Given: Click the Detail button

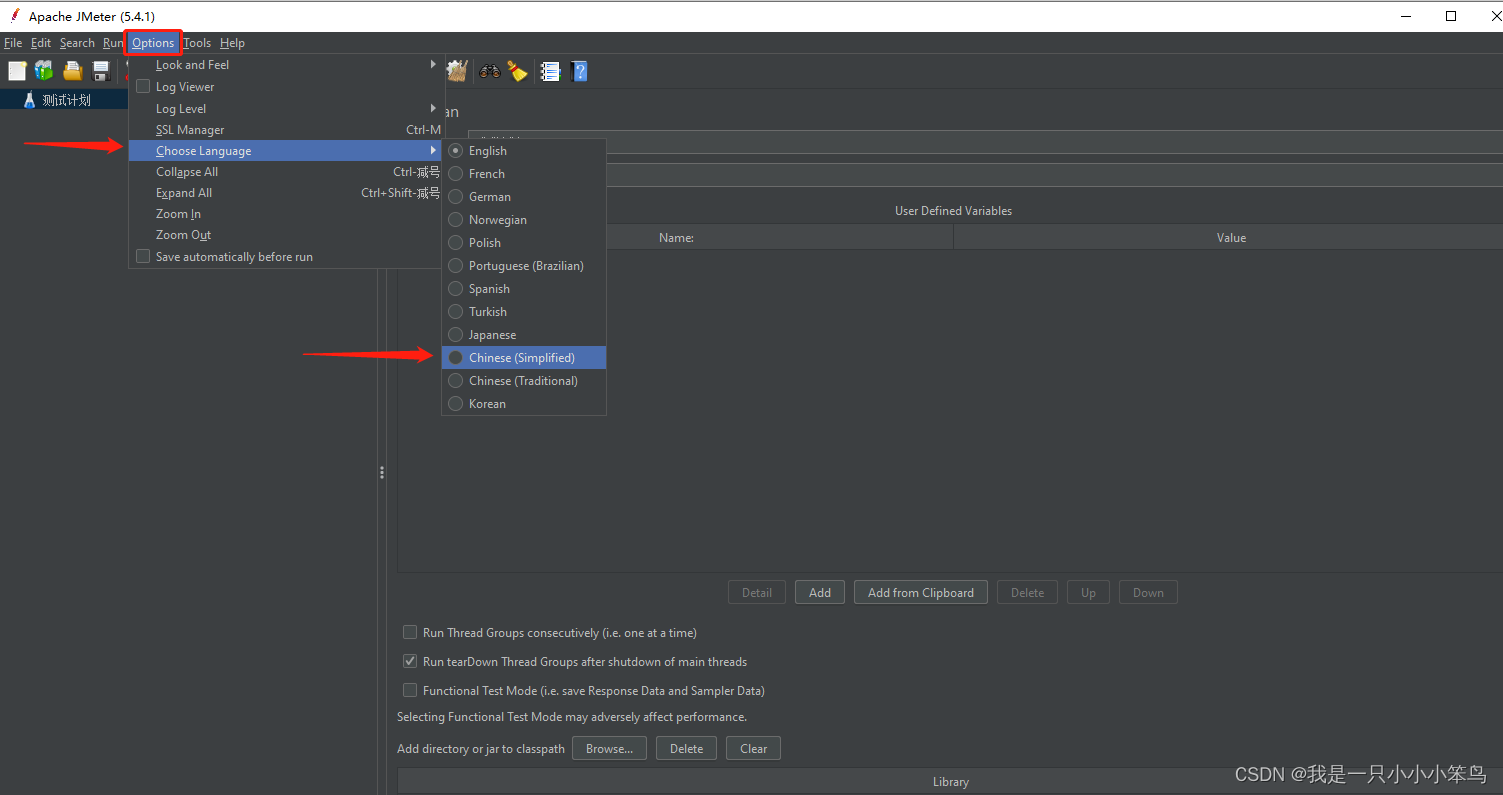Looking at the screenshot, I should click(757, 592).
